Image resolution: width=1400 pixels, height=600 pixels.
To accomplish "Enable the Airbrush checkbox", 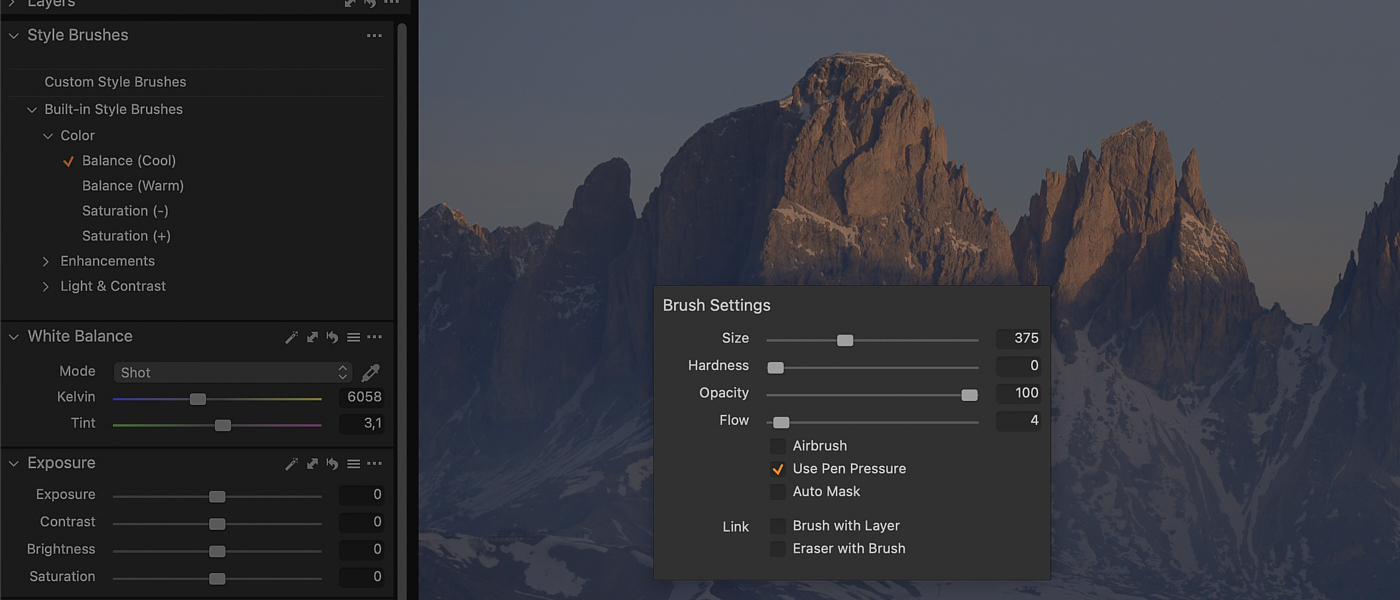I will 778,445.
